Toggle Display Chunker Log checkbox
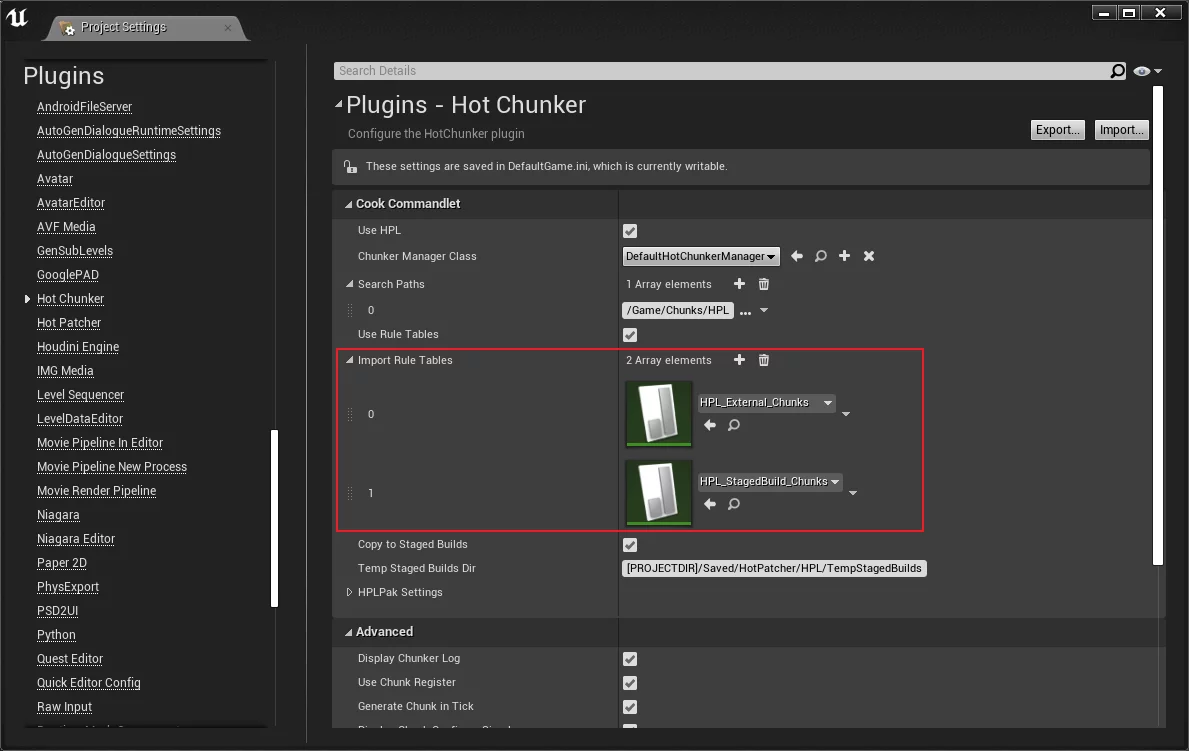1189x751 pixels. pos(630,658)
